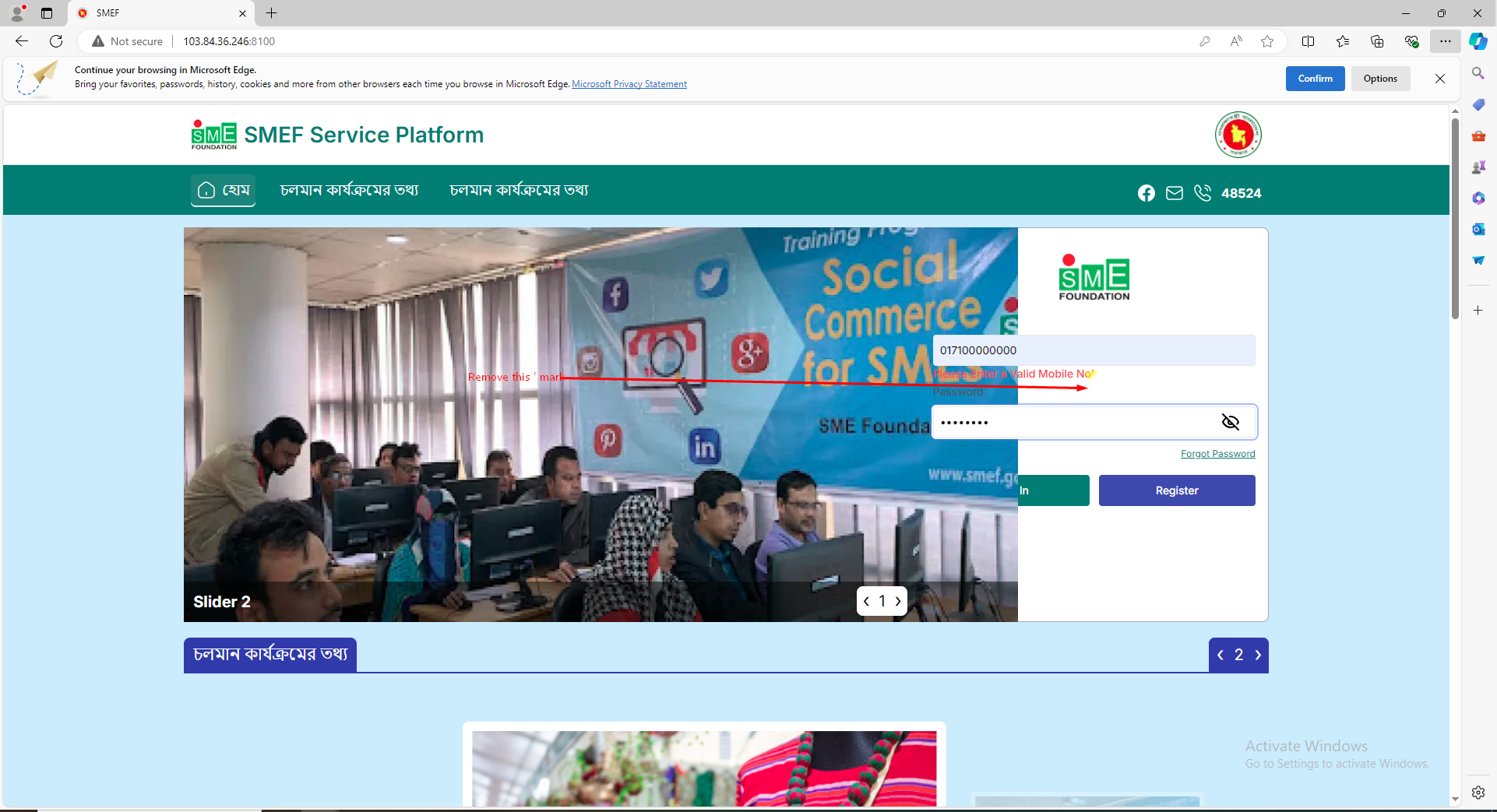Open Copilot sidebar icon
Viewport: 1497px width, 812px height.
[x=1478, y=41]
